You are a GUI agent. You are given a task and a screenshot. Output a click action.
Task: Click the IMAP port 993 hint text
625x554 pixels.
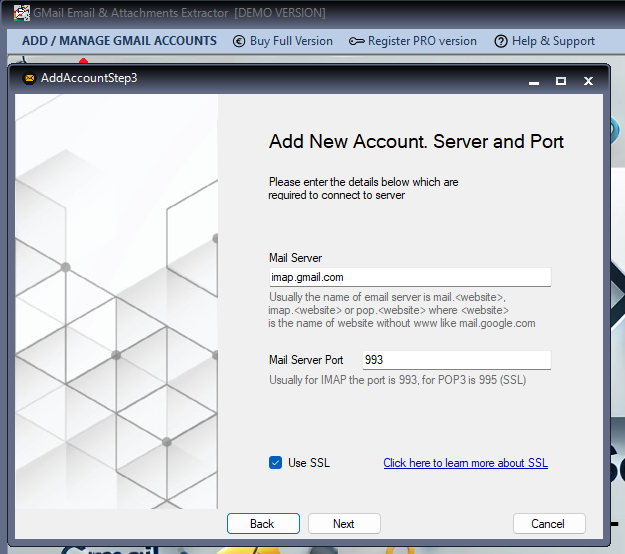[x=397, y=380]
